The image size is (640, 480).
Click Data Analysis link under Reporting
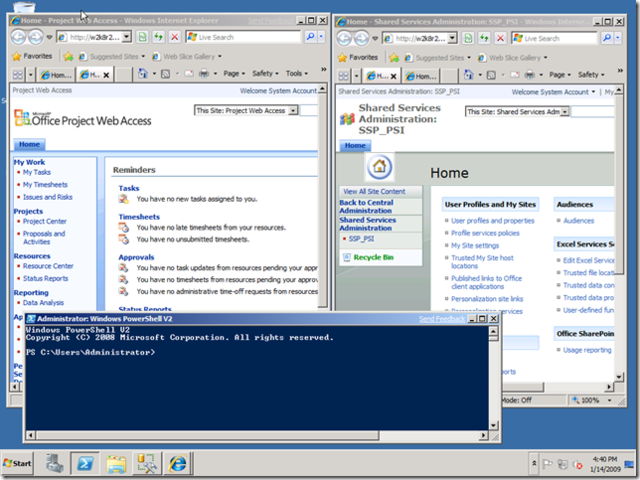point(43,303)
